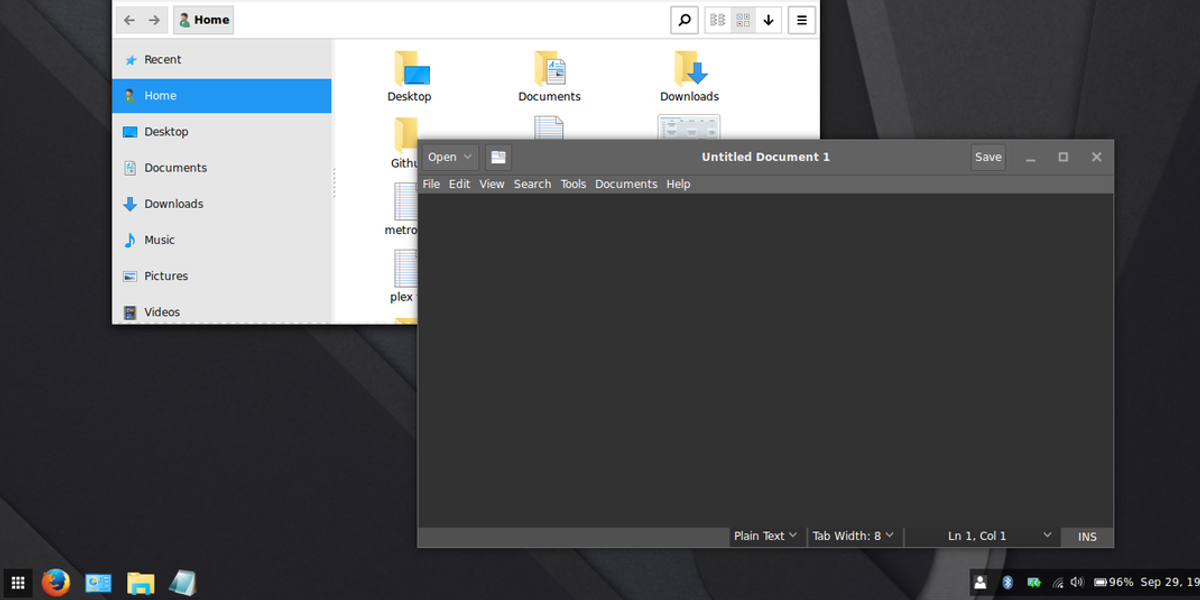The image size is (1200, 600).
Task: Select the plex file icon in Home
Action: (404, 268)
